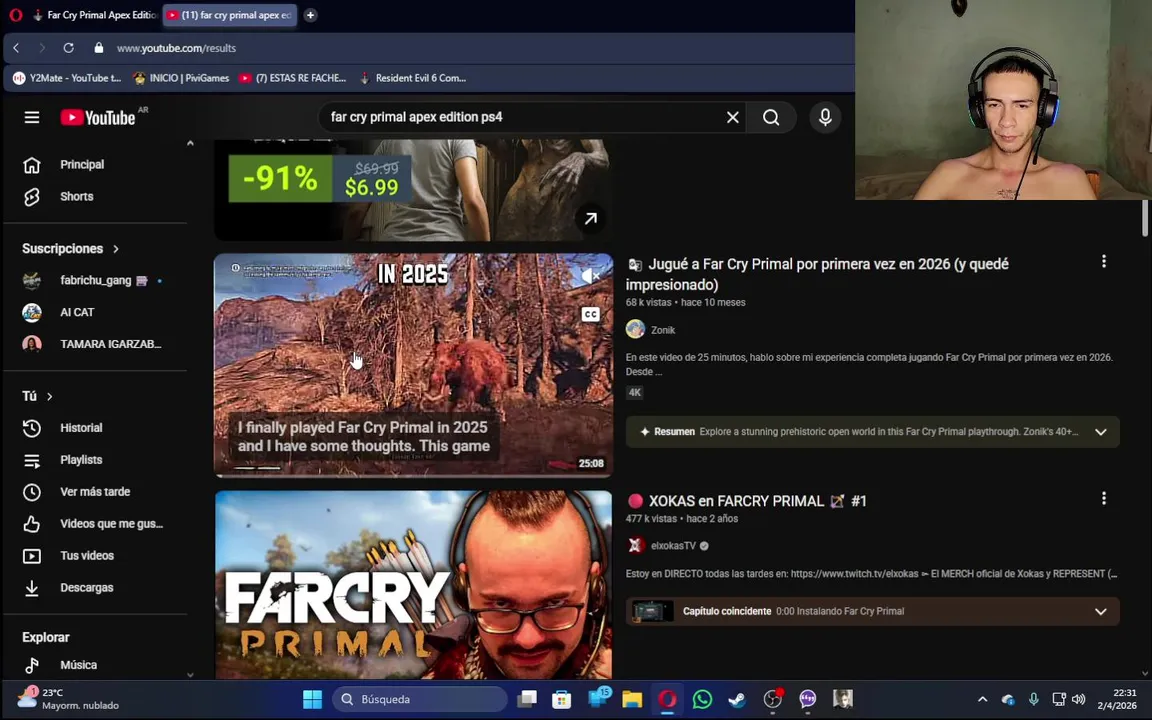Open Resident Evil 6 Com... bookmark
This screenshot has width=1152, height=720.
tap(412, 78)
